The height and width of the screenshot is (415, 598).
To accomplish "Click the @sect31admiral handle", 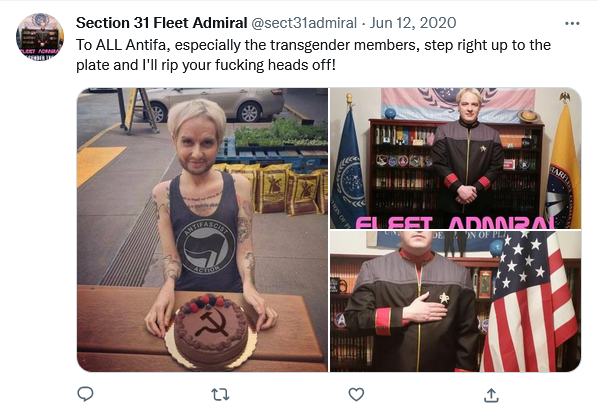I will click(304, 23).
